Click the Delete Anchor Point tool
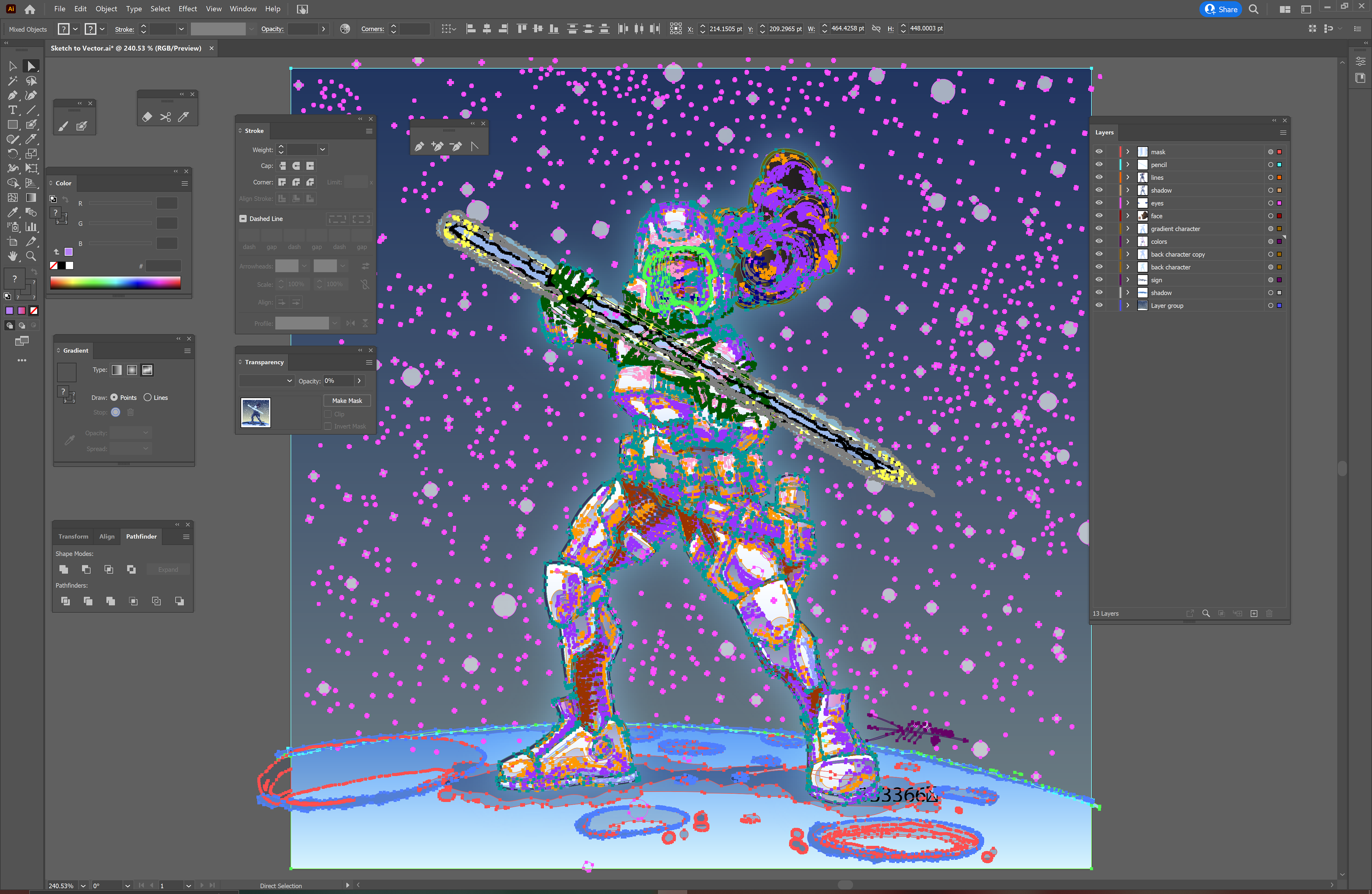The height and width of the screenshot is (894, 1372). coord(456,146)
